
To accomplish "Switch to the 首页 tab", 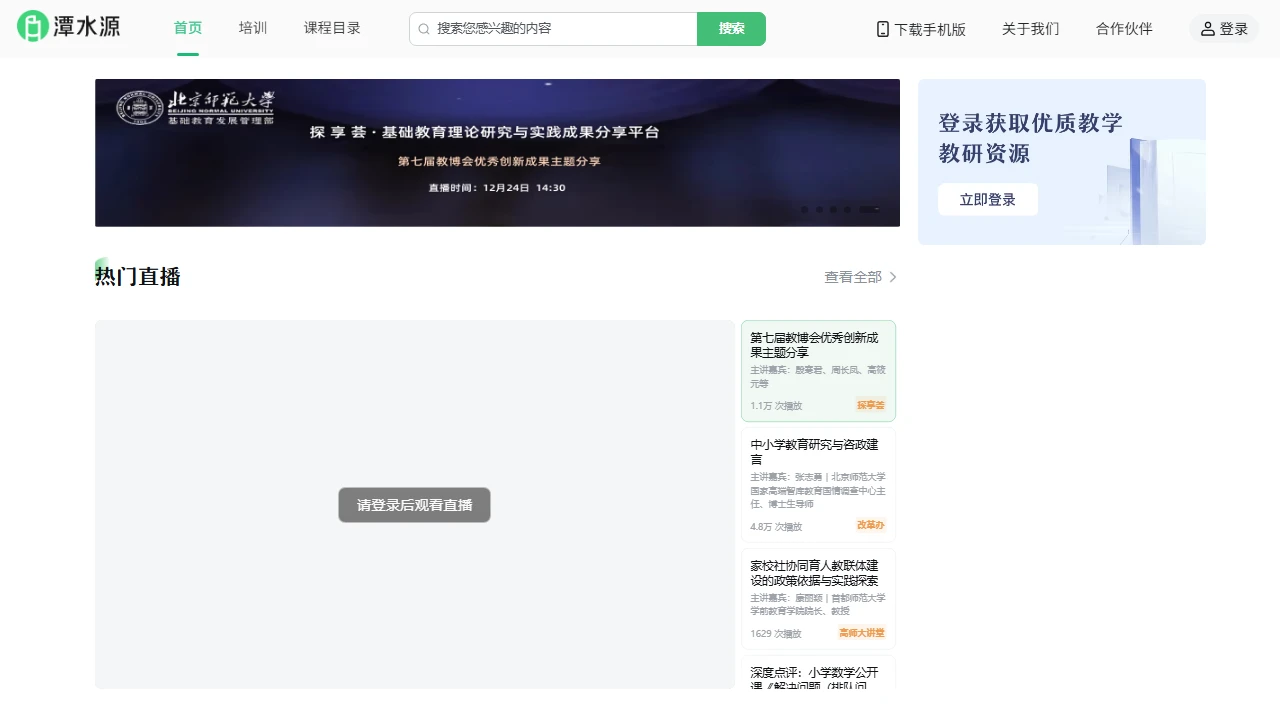I will click(187, 28).
